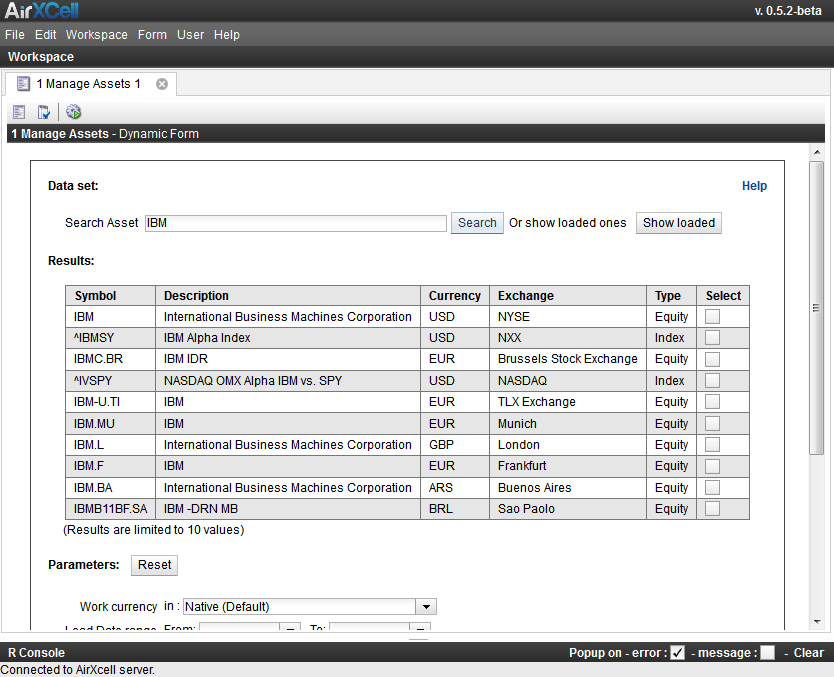Image resolution: width=834 pixels, height=677 pixels.
Task: Click the Show loaded button
Action: click(x=679, y=223)
